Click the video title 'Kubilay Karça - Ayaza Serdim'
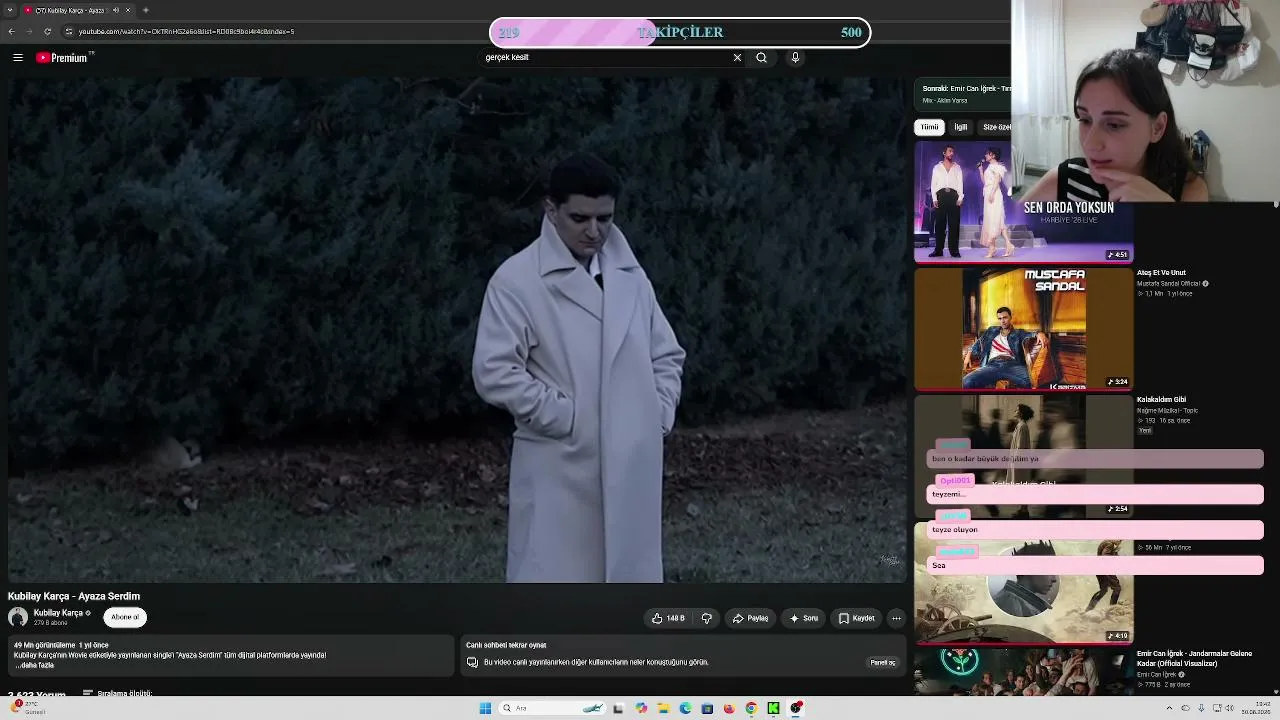1280x720 pixels. point(74,596)
